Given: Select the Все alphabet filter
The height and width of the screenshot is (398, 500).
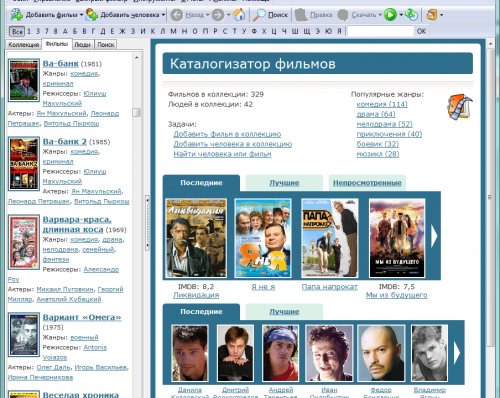Looking at the screenshot, I should pos(17,31).
